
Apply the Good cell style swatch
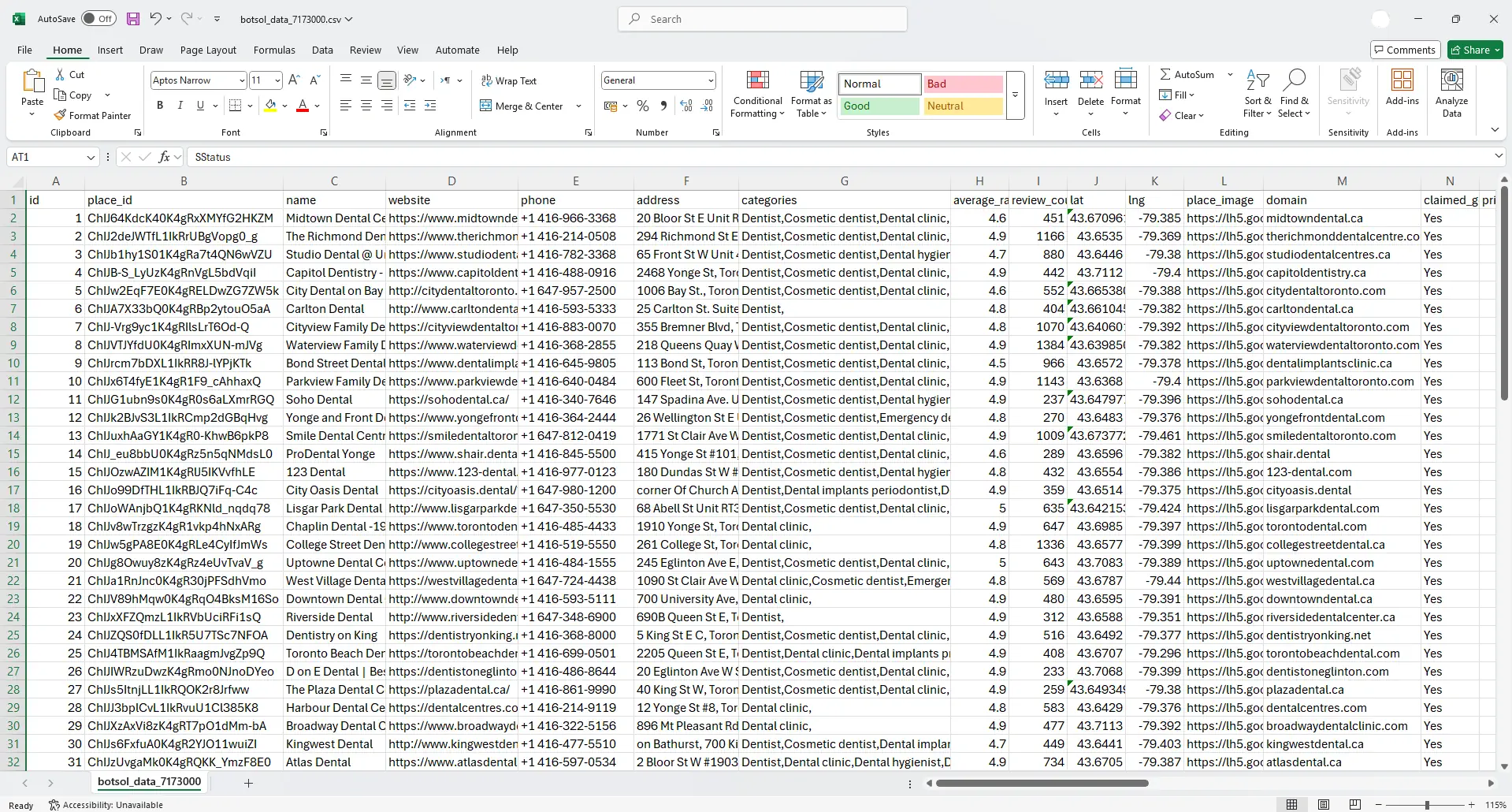click(x=879, y=106)
